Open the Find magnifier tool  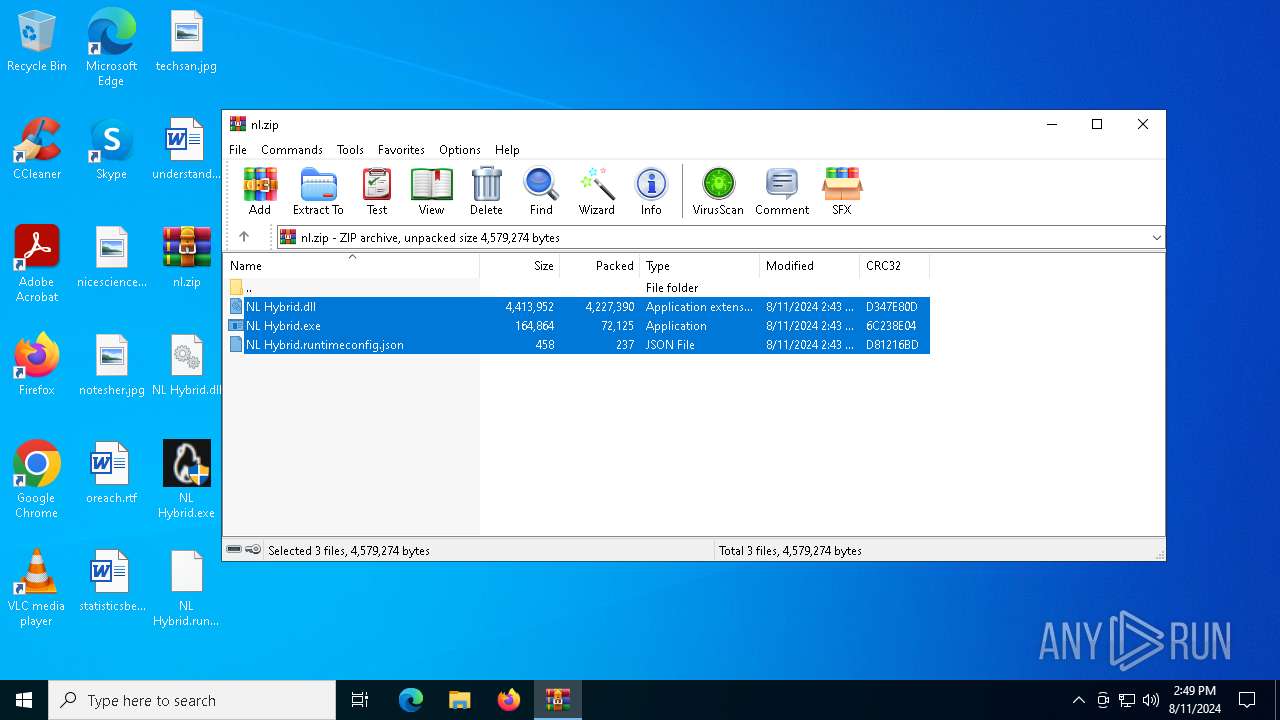pyautogui.click(x=541, y=191)
